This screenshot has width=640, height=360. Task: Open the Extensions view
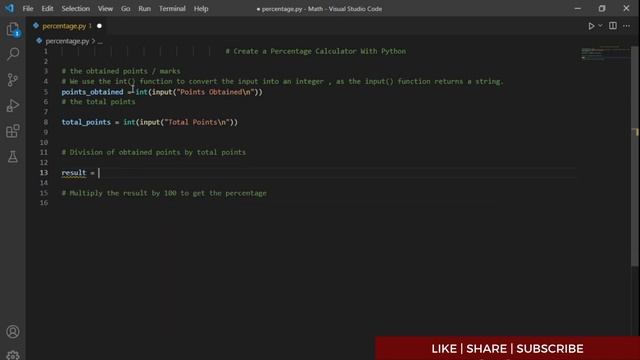[13, 131]
